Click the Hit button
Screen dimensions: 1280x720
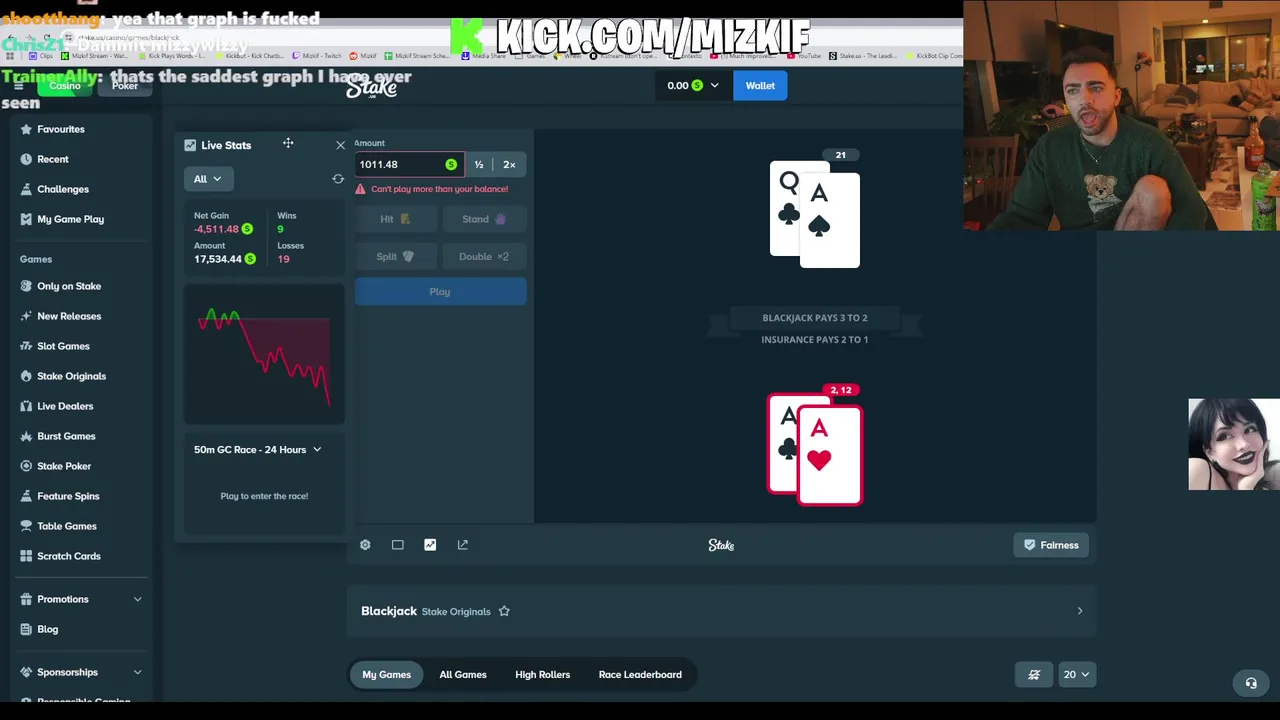click(x=396, y=219)
